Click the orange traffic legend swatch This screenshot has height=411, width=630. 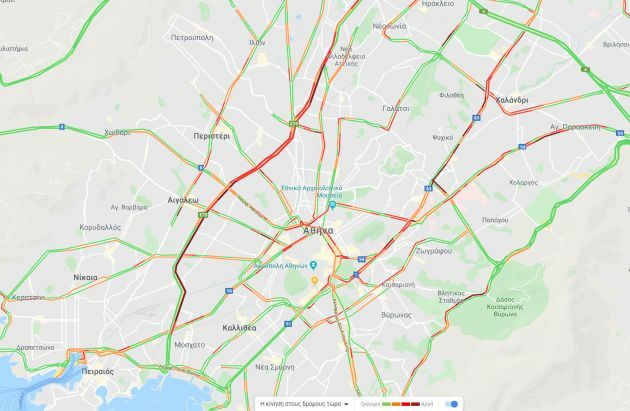(396, 404)
